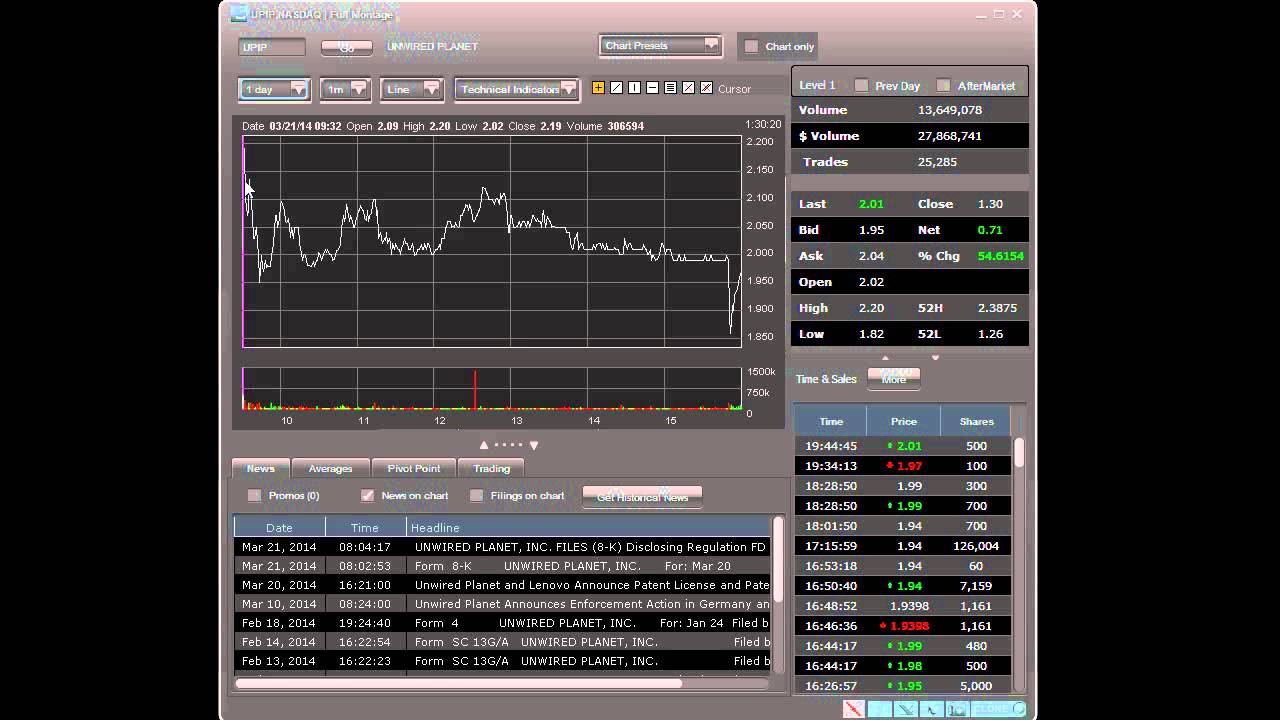This screenshot has height=720, width=1280.
Task: Select the vertical line drawing tool
Action: [634, 88]
